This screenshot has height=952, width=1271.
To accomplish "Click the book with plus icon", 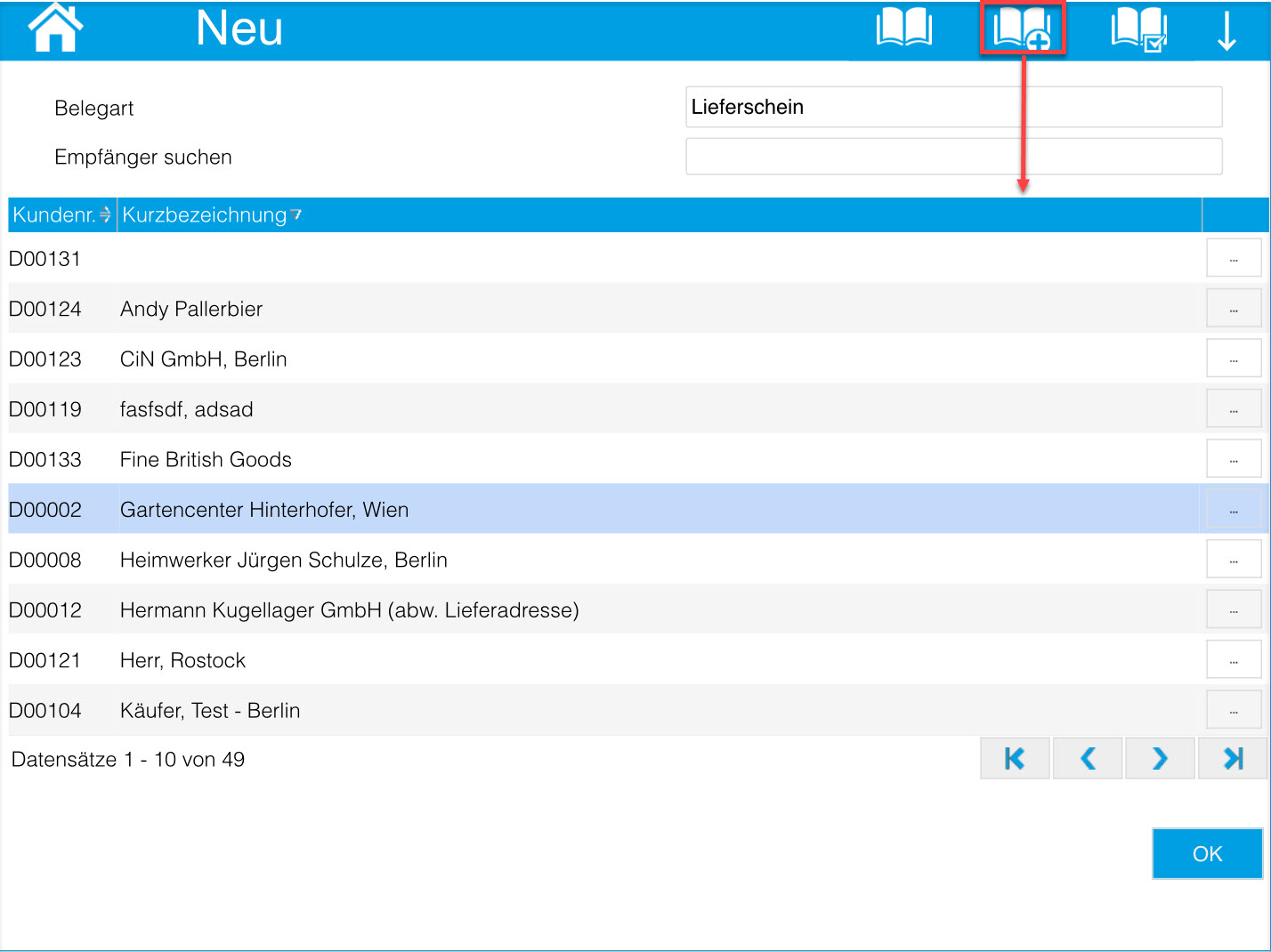I will 1023,28.
